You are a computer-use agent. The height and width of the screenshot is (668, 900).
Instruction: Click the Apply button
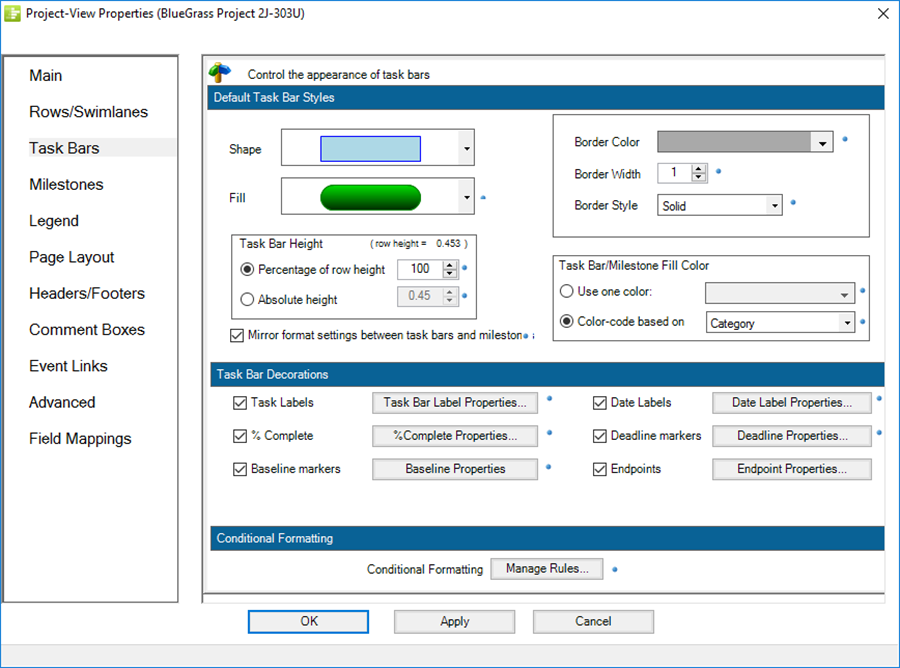point(454,621)
